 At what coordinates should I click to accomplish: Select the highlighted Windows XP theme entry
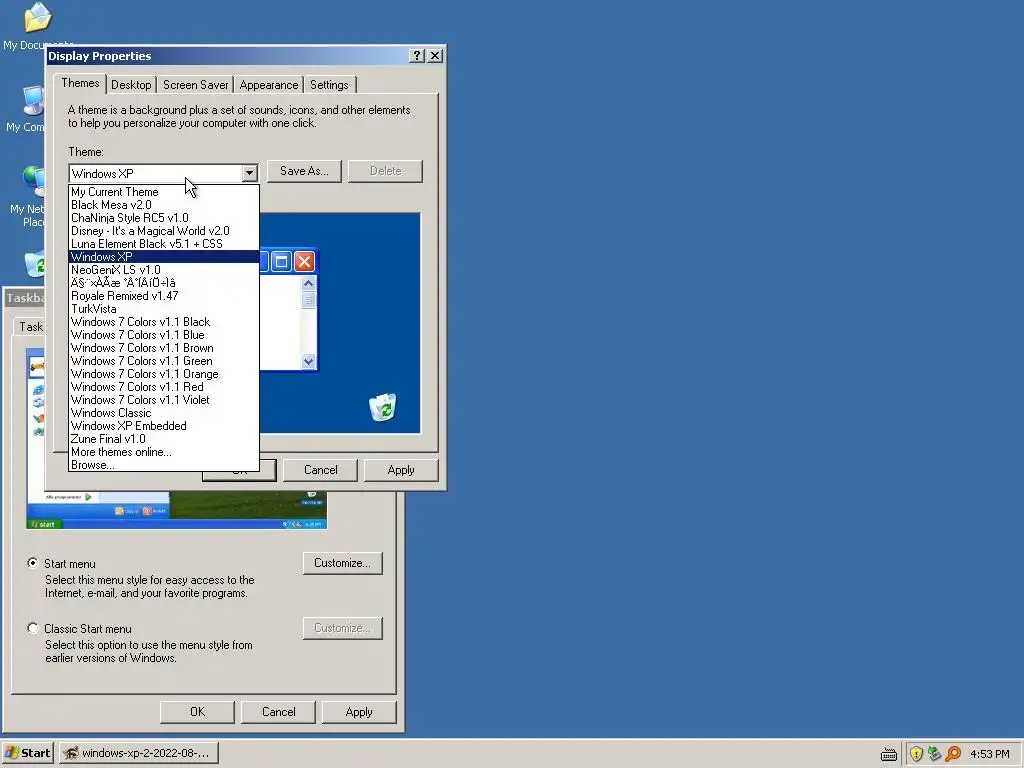164,257
